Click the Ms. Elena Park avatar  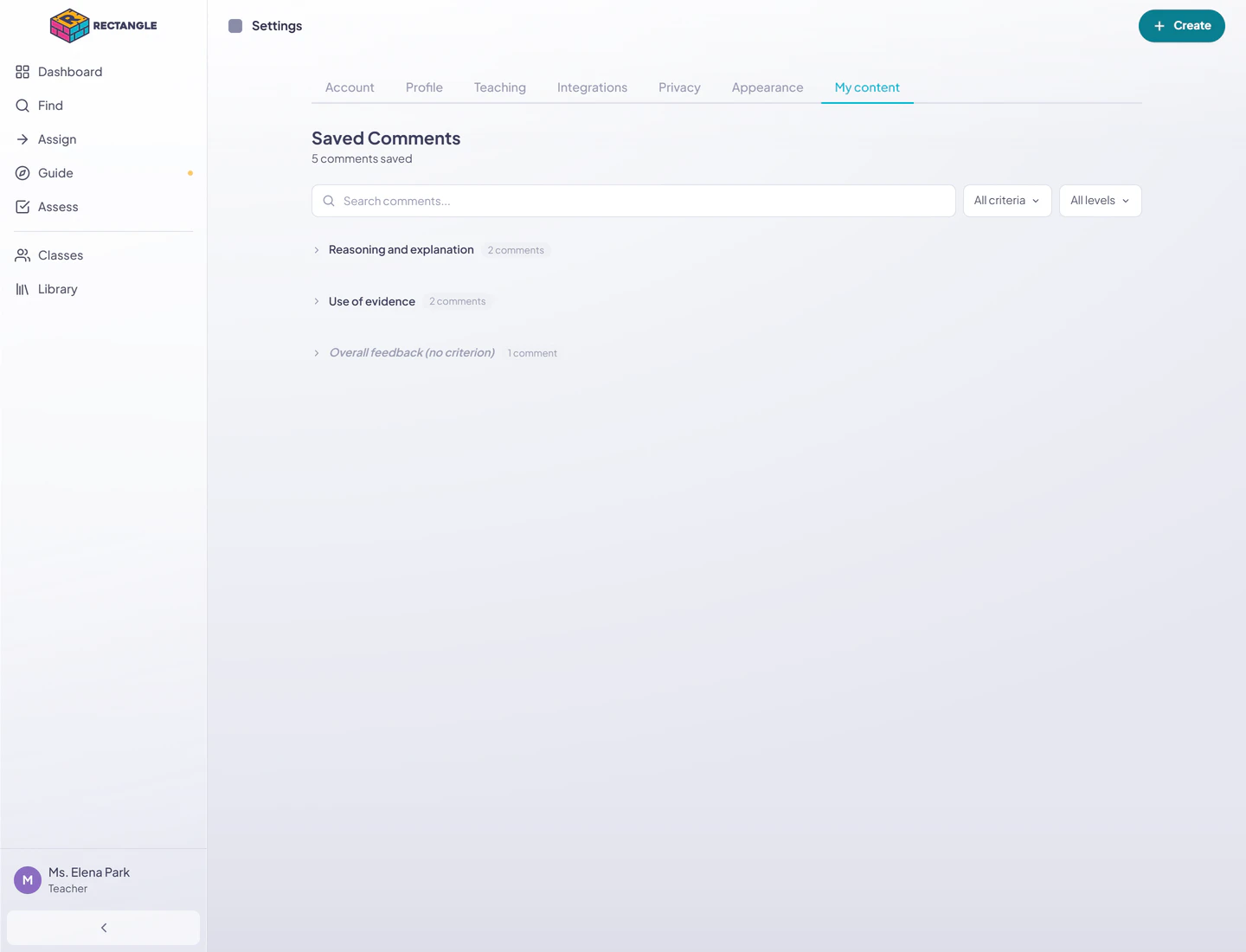tap(28, 880)
